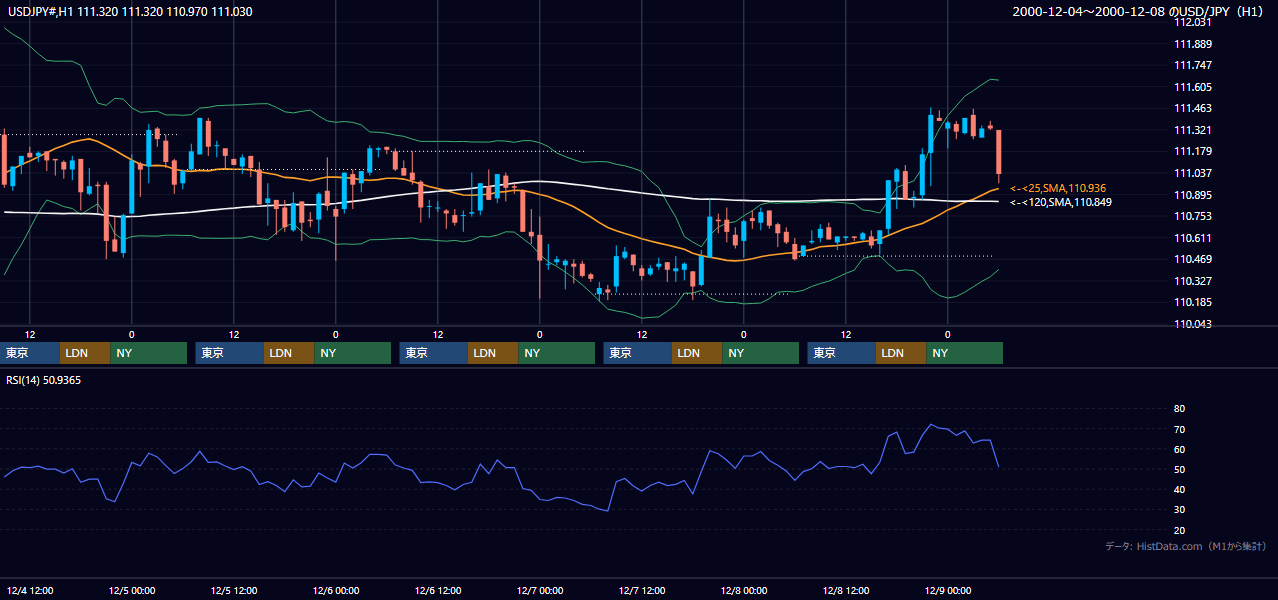Click price axis value 111.321
Viewport: 1278px width, 600px height.
[1193, 130]
